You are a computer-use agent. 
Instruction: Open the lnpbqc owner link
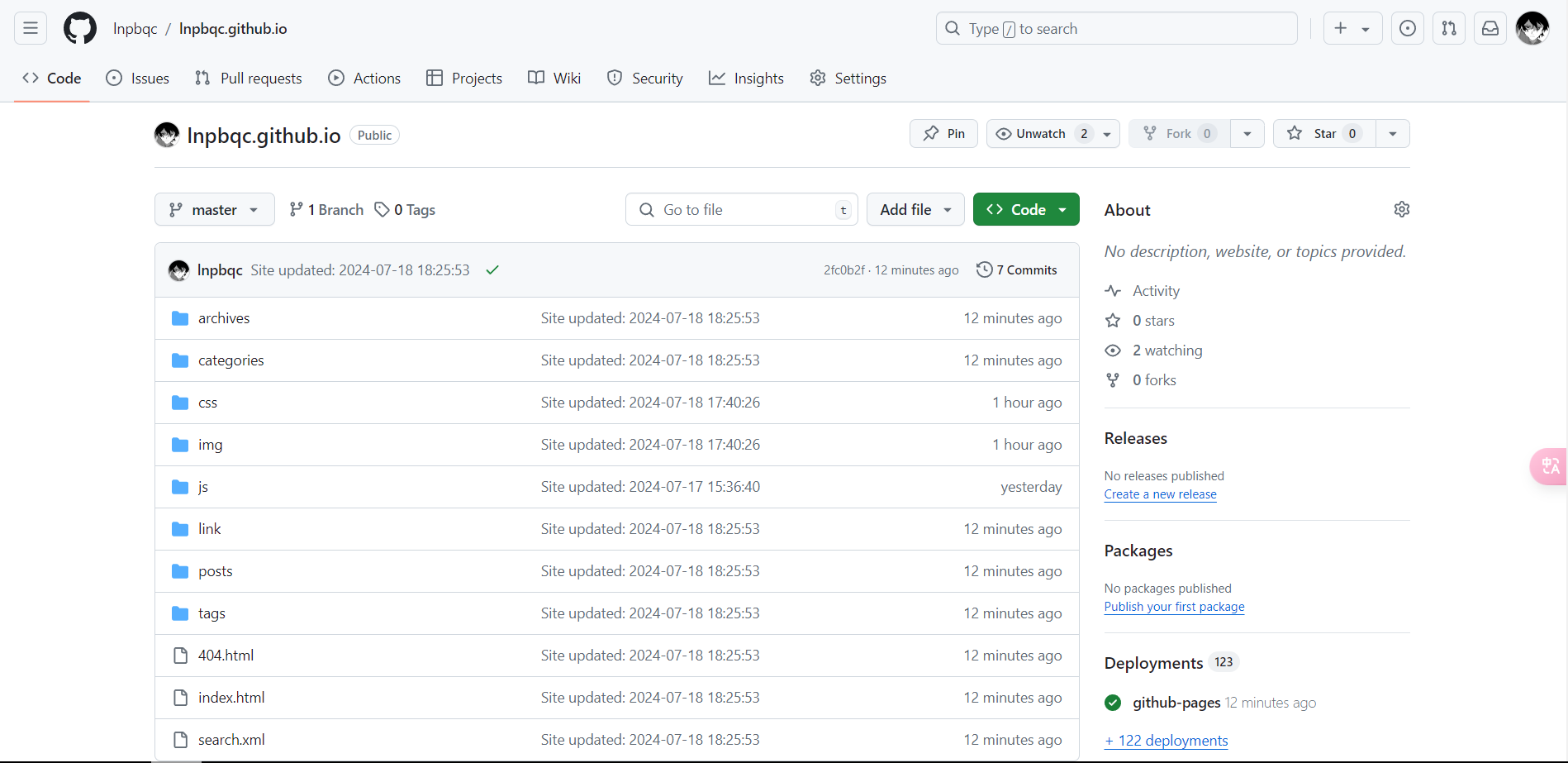tap(135, 29)
